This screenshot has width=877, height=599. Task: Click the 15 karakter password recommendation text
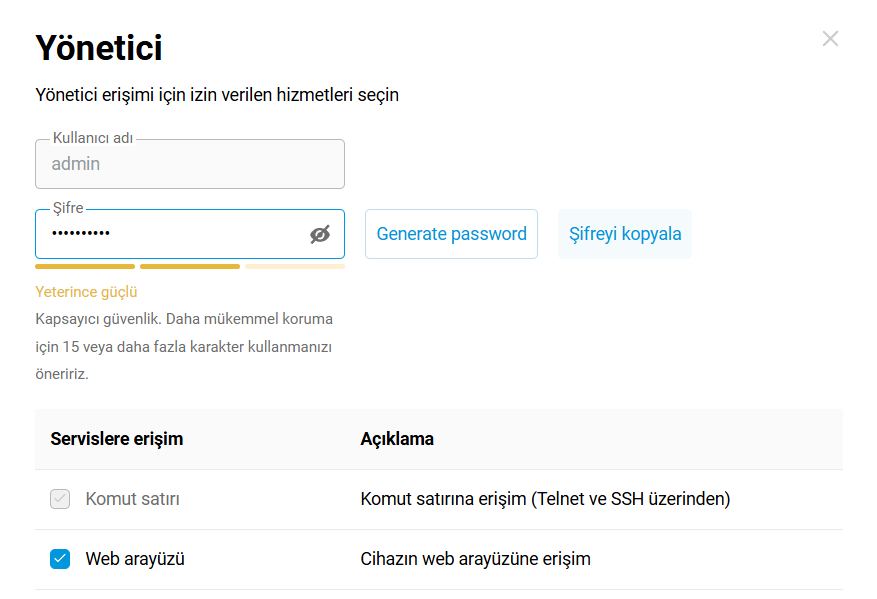coord(184,347)
